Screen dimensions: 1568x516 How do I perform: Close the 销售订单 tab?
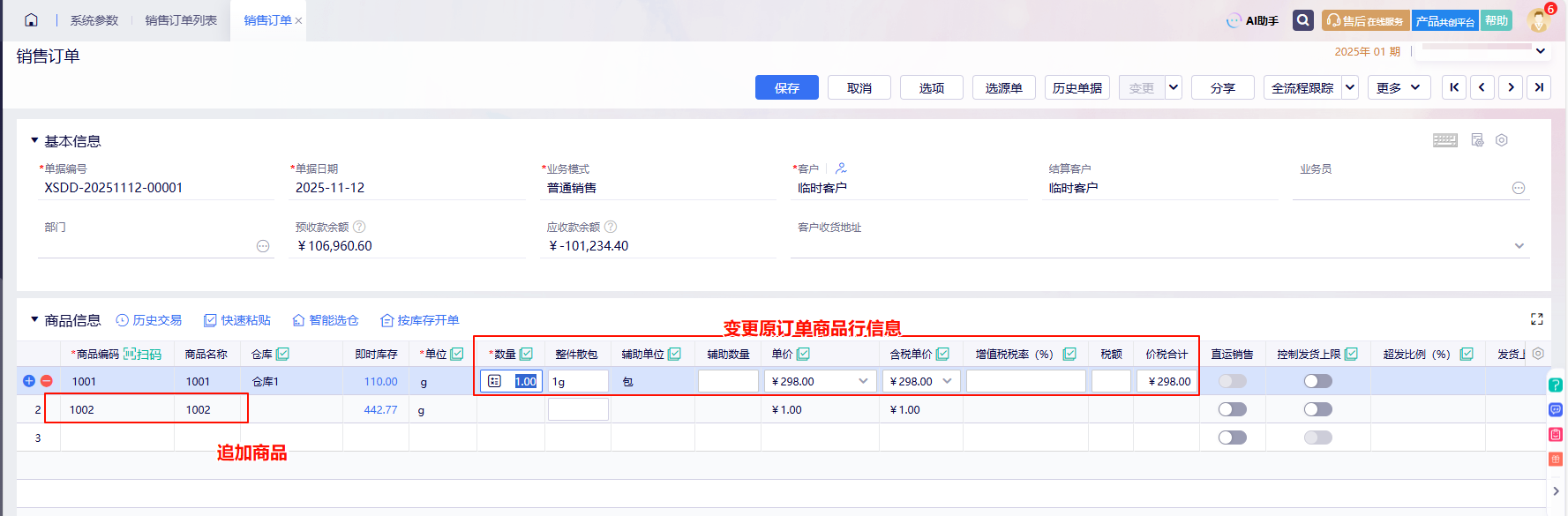(298, 21)
